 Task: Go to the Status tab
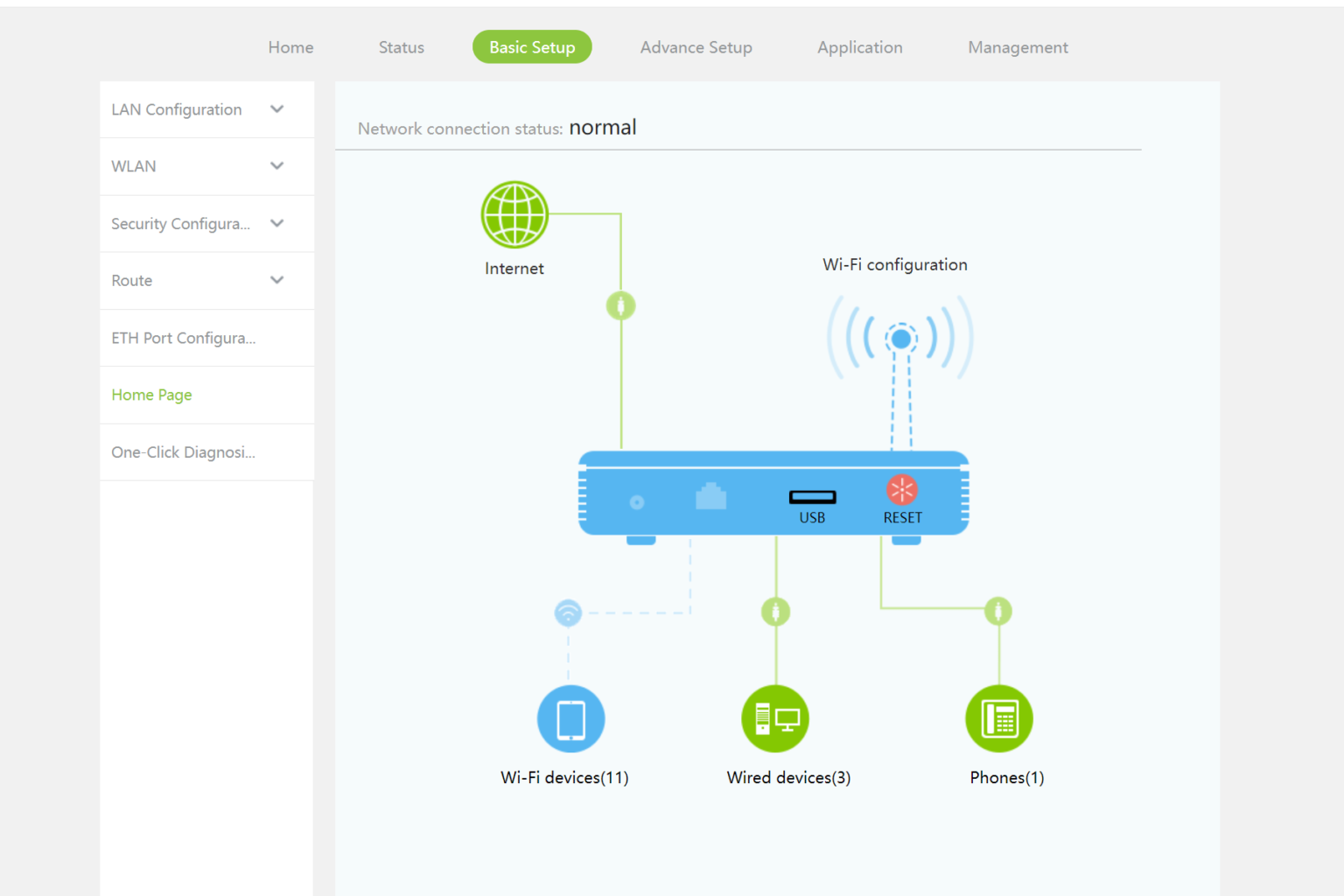[401, 47]
